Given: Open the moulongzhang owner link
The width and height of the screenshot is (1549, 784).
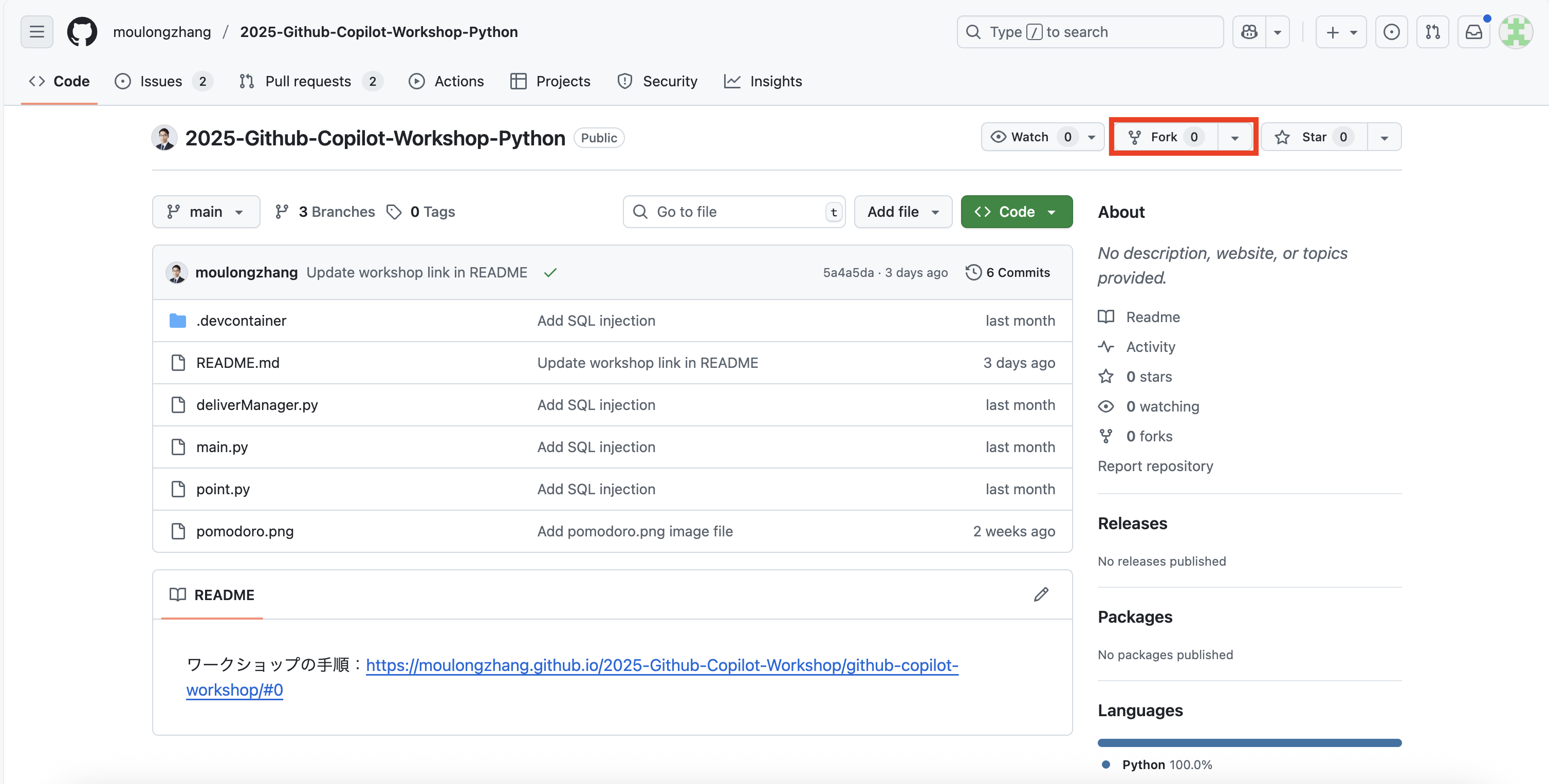Looking at the screenshot, I should [x=162, y=32].
